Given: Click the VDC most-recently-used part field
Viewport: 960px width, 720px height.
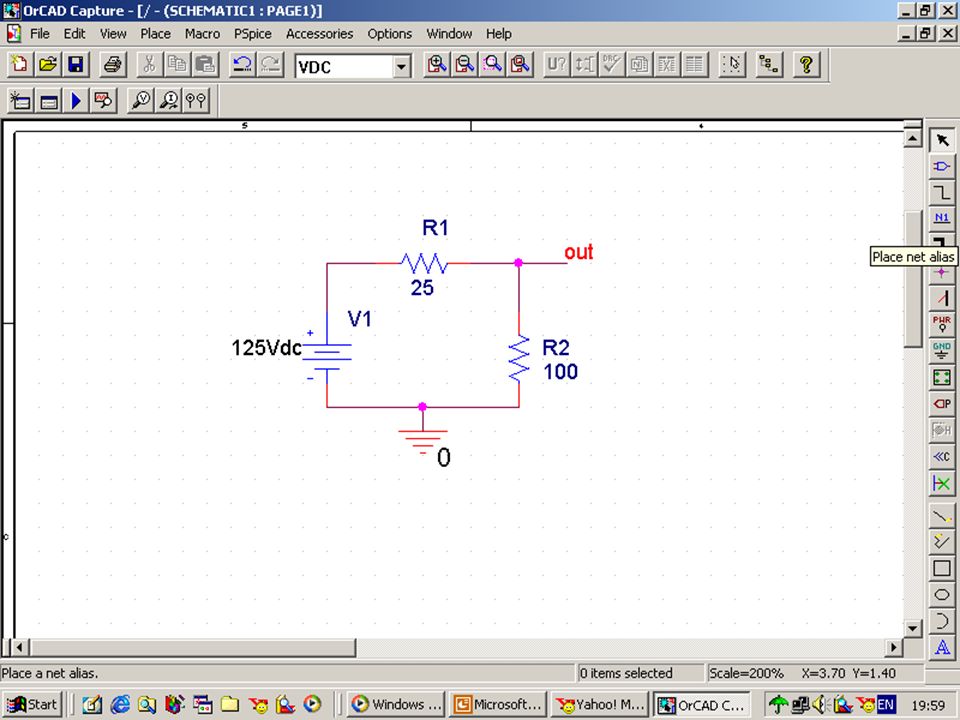Looking at the screenshot, I should pyautogui.click(x=344, y=66).
